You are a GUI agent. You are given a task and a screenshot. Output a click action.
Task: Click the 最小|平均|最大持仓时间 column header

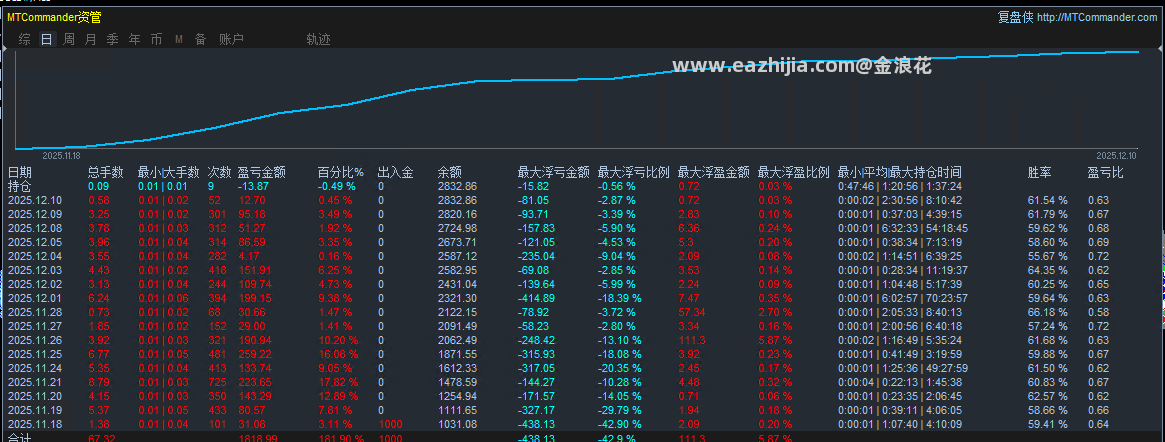pyautogui.click(x=900, y=172)
